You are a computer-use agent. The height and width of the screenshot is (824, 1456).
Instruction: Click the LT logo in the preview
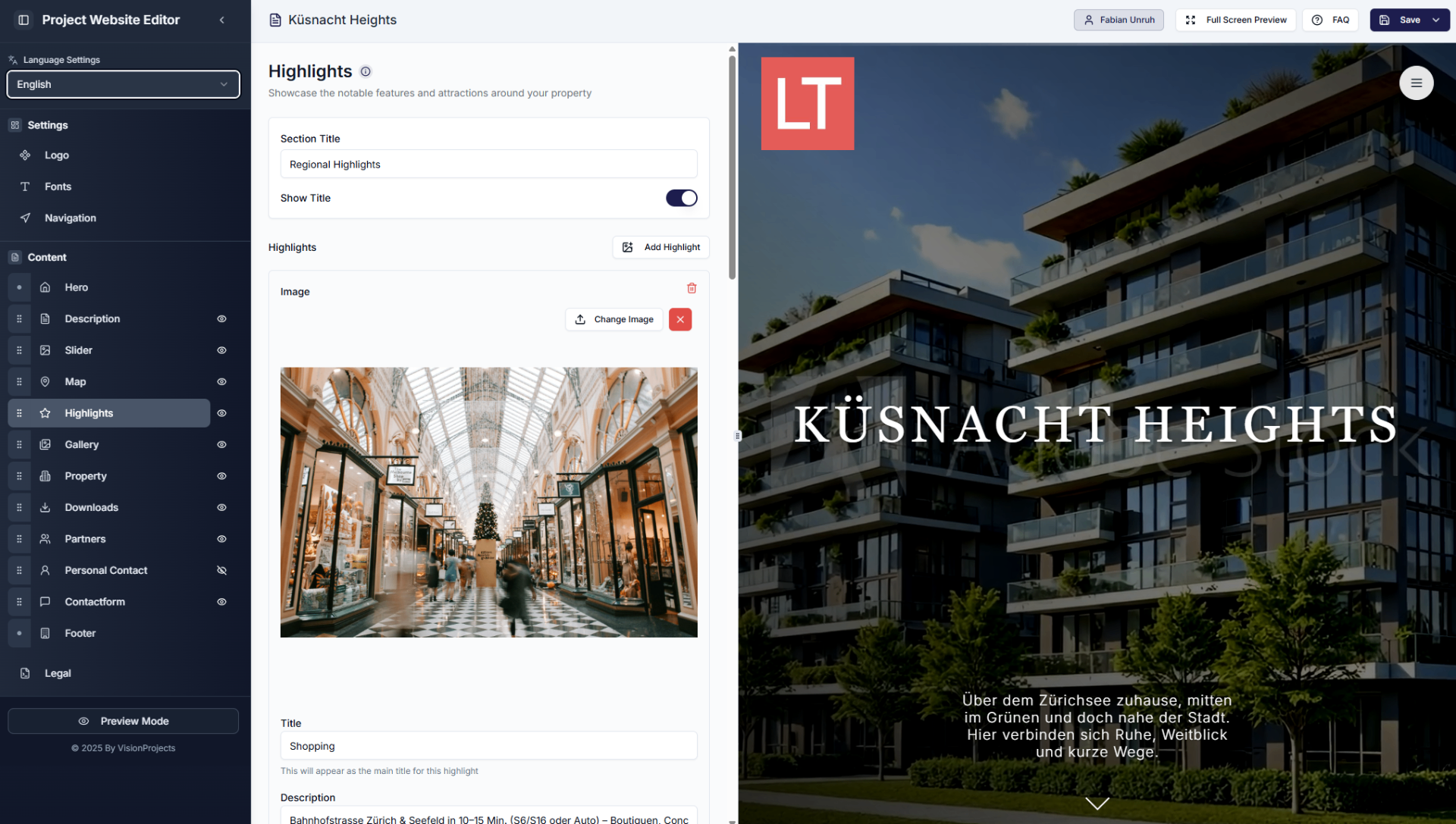pos(808,104)
